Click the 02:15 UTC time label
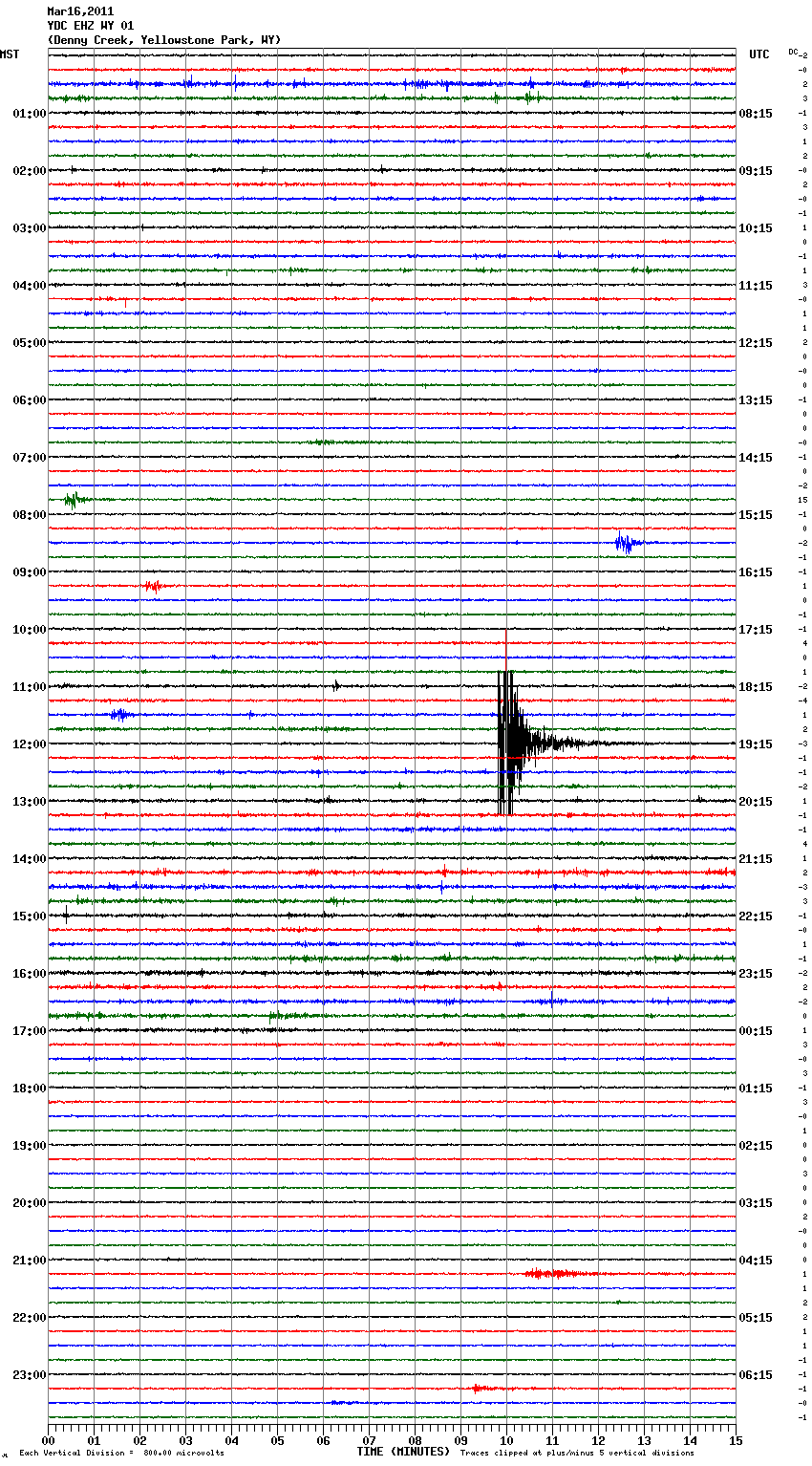The image size is (812, 1466). [756, 1146]
